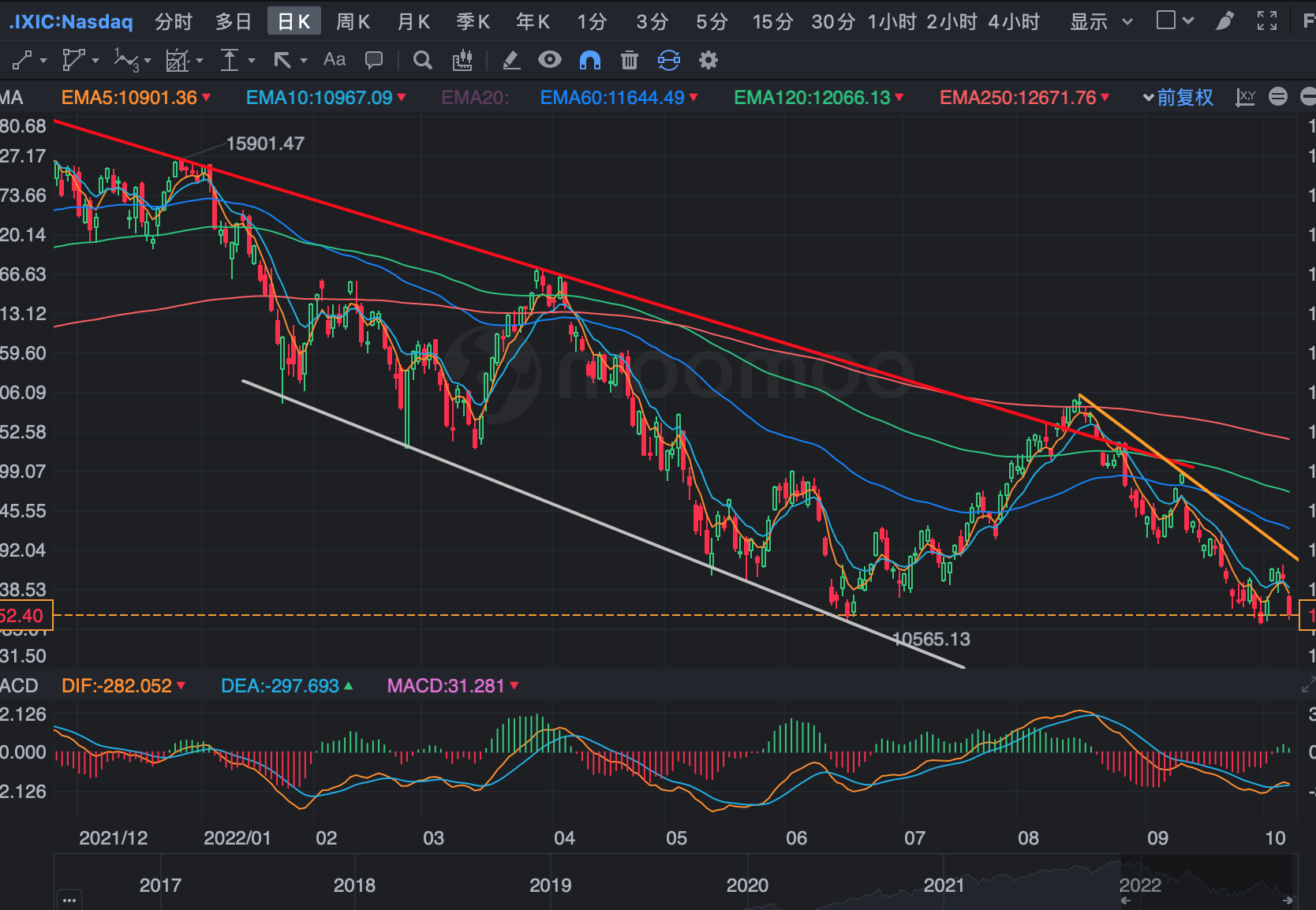The width and height of the screenshot is (1316, 910).
Task: Click the DEA value label
Action: (x=287, y=686)
